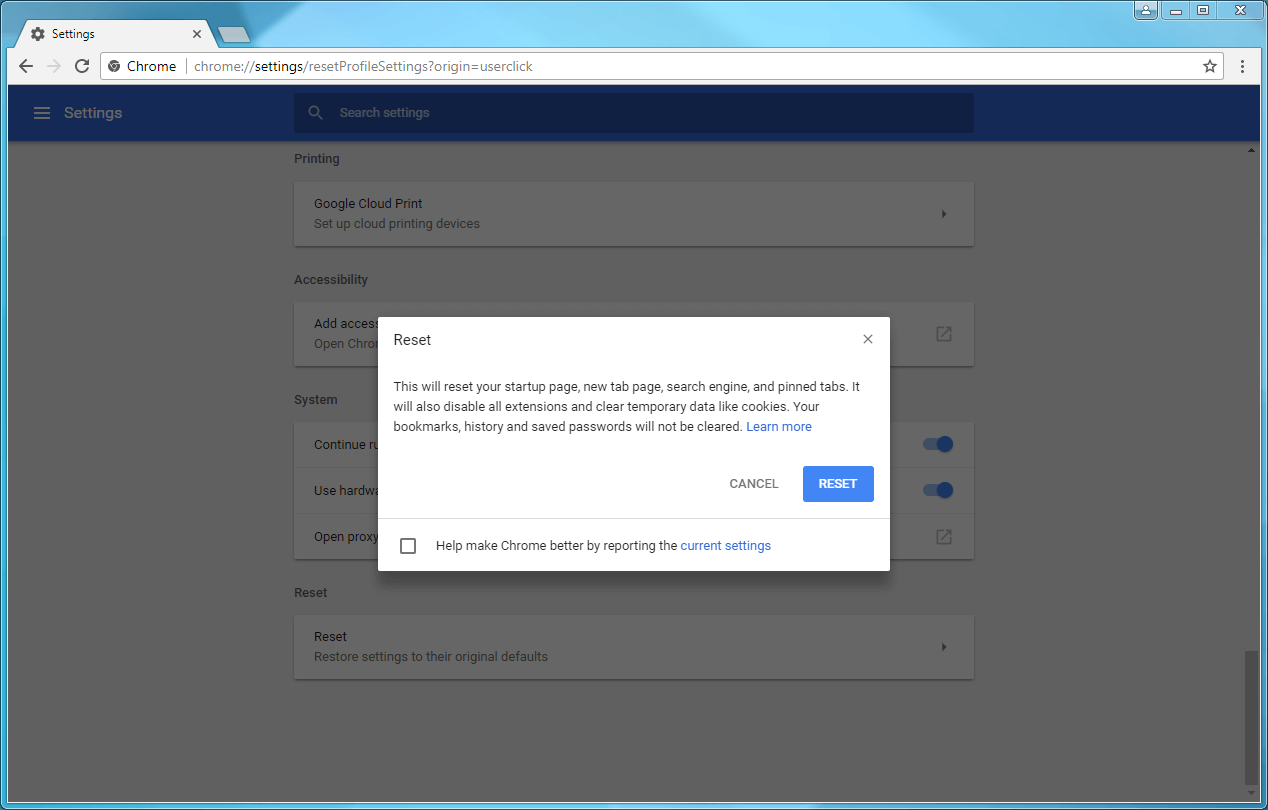
Task: Click the Reset dialog title text
Action: click(x=412, y=340)
